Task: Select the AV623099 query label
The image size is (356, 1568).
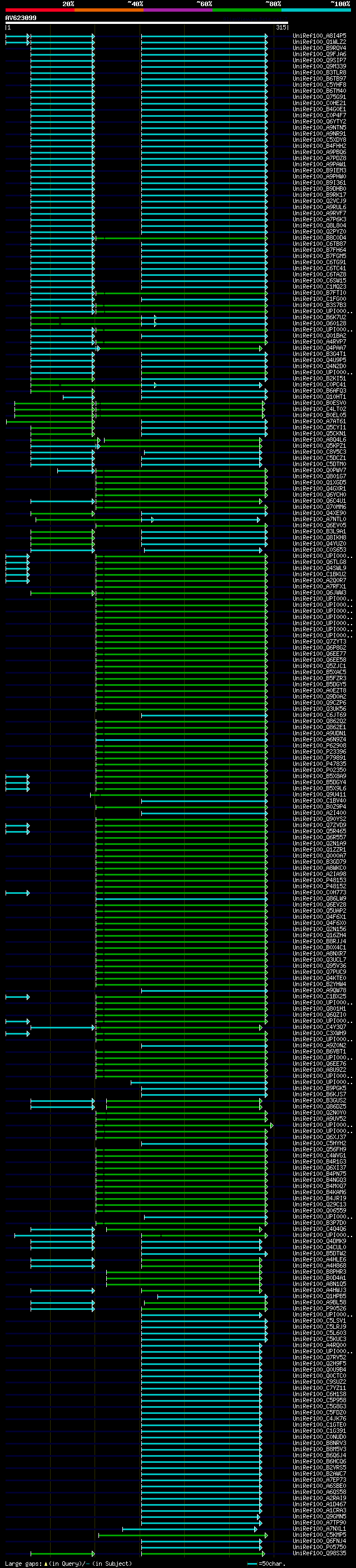Action: (21, 18)
